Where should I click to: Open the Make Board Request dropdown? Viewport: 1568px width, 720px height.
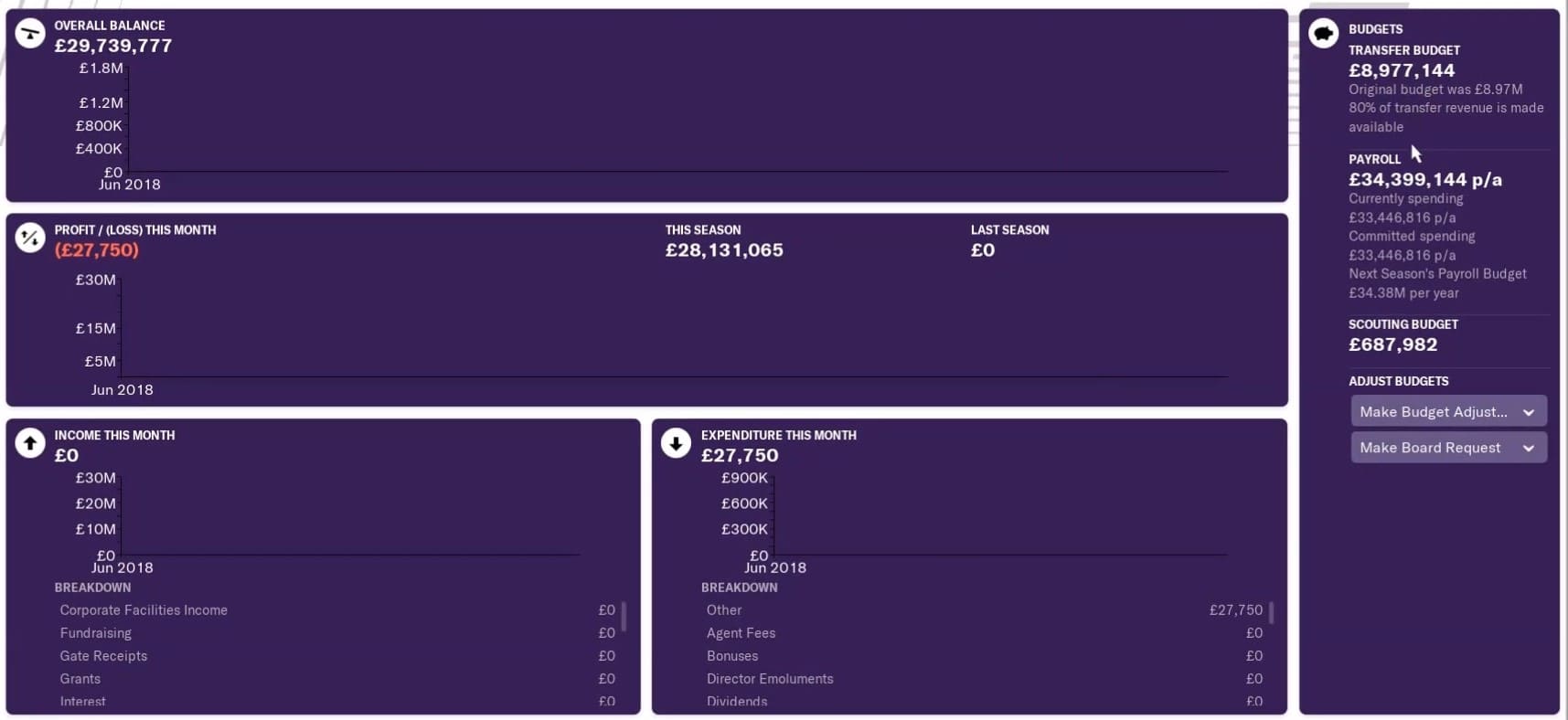(x=1448, y=447)
